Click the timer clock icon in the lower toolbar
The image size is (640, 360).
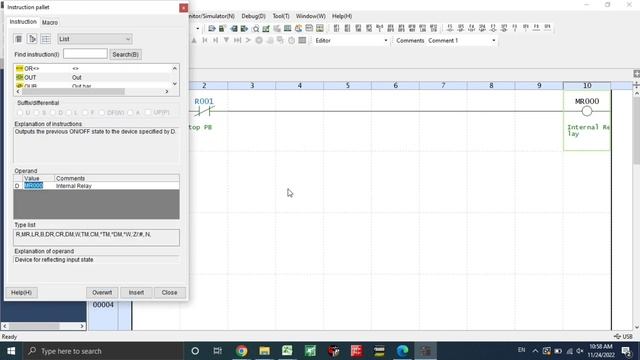coord(291,40)
